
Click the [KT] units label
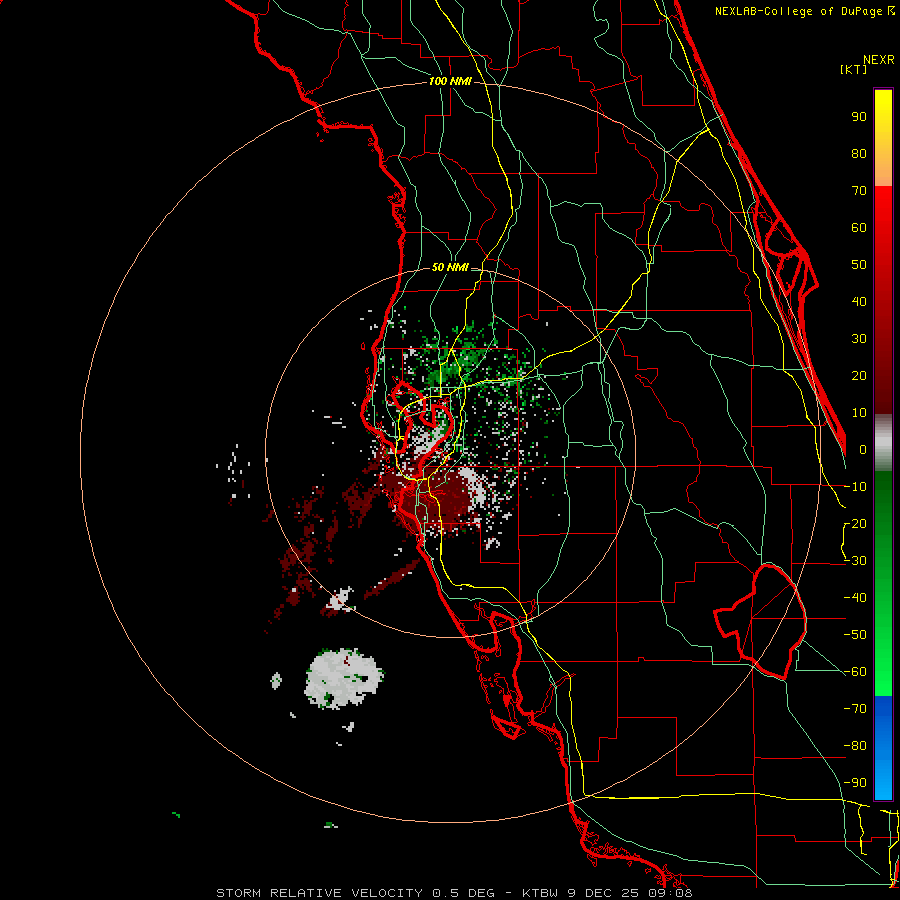[x=853, y=69]
